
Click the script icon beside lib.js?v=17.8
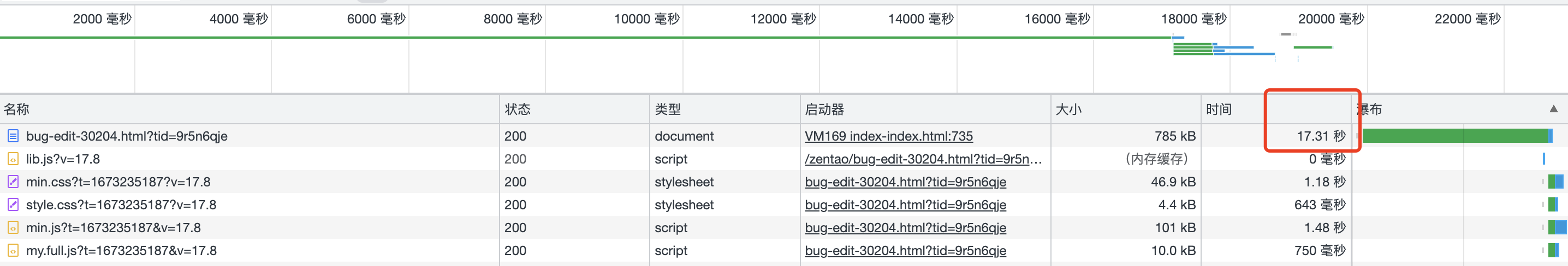[x=13, y=159]
